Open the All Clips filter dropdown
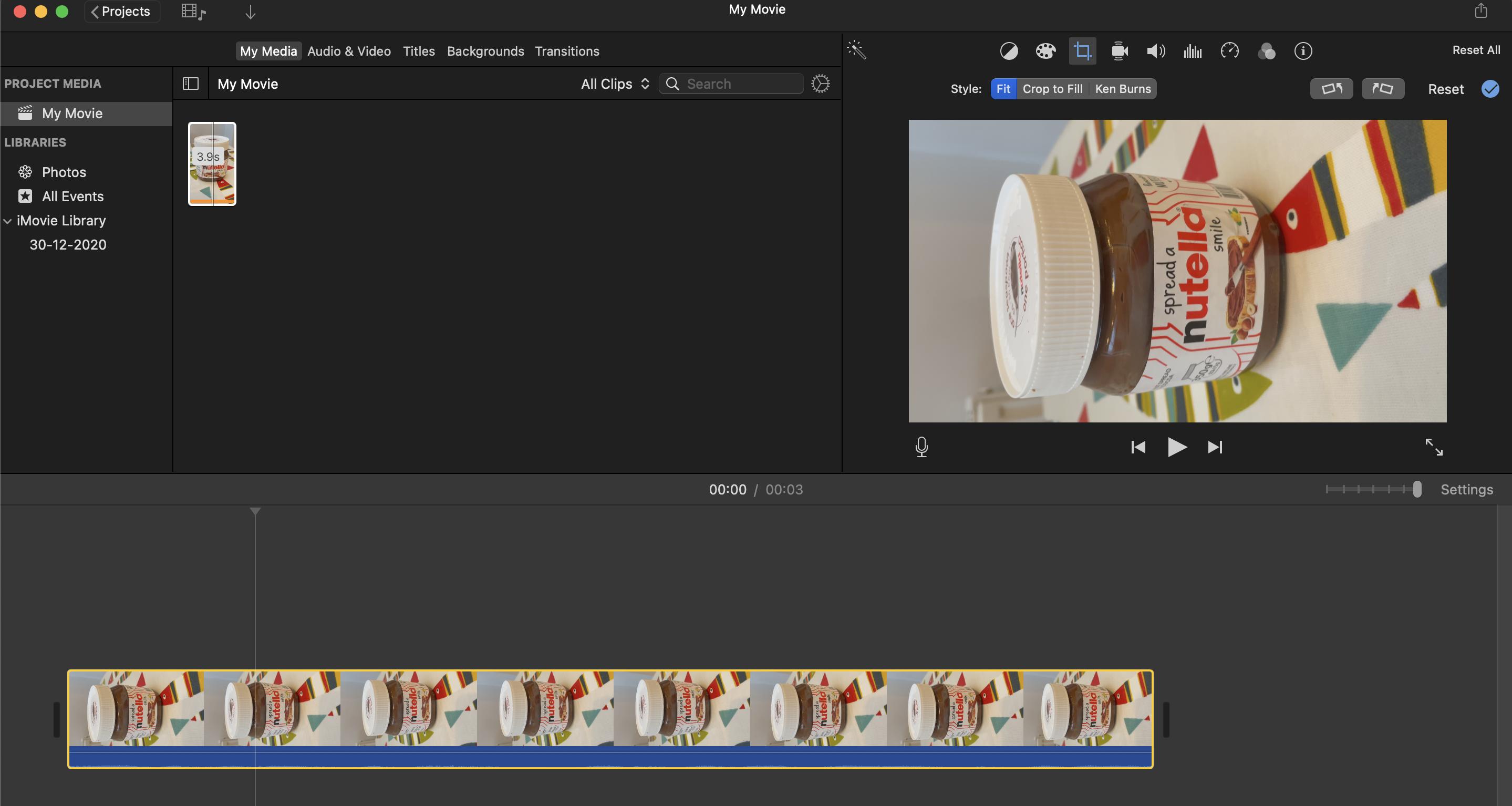The height and width of the screenshot is (806, 1512). [x=615, y=84]
